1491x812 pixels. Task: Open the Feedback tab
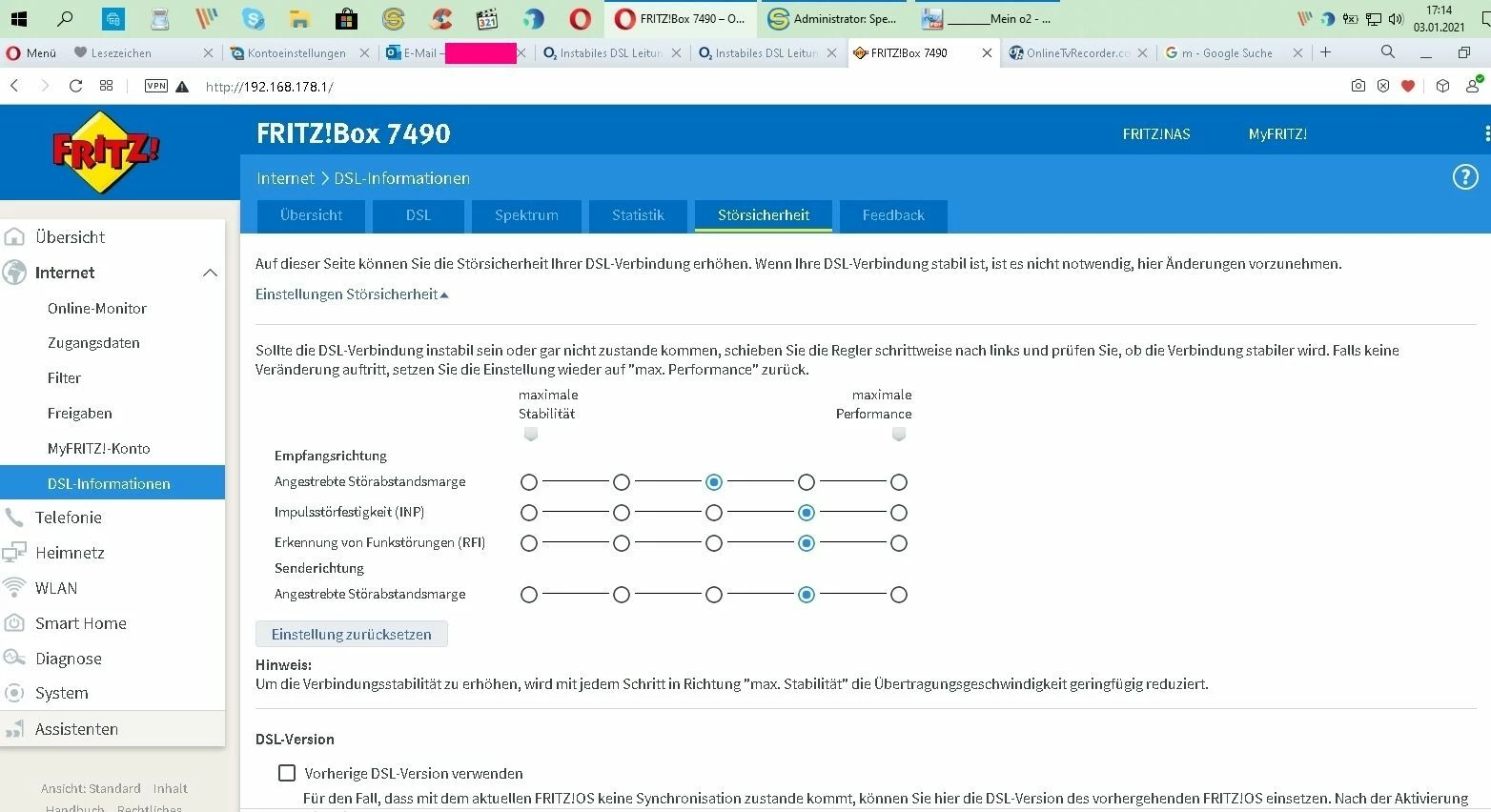pos(893,215)
